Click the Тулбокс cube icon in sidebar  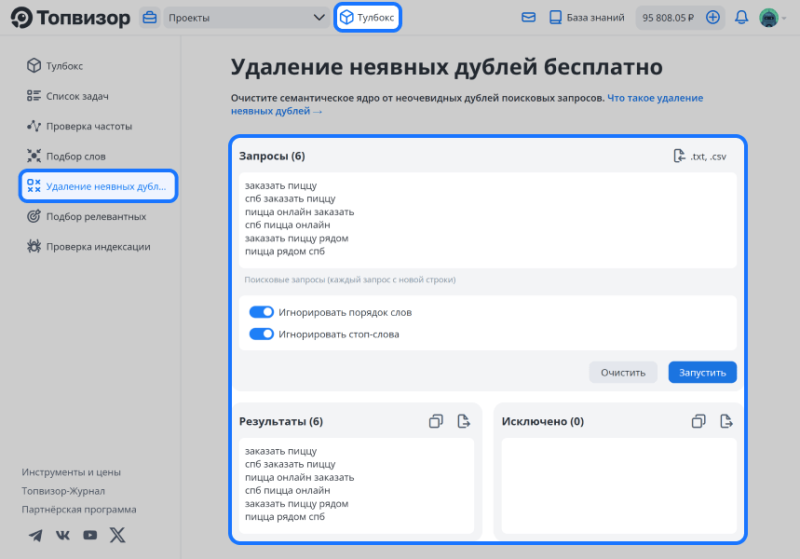tap(34, 65)
